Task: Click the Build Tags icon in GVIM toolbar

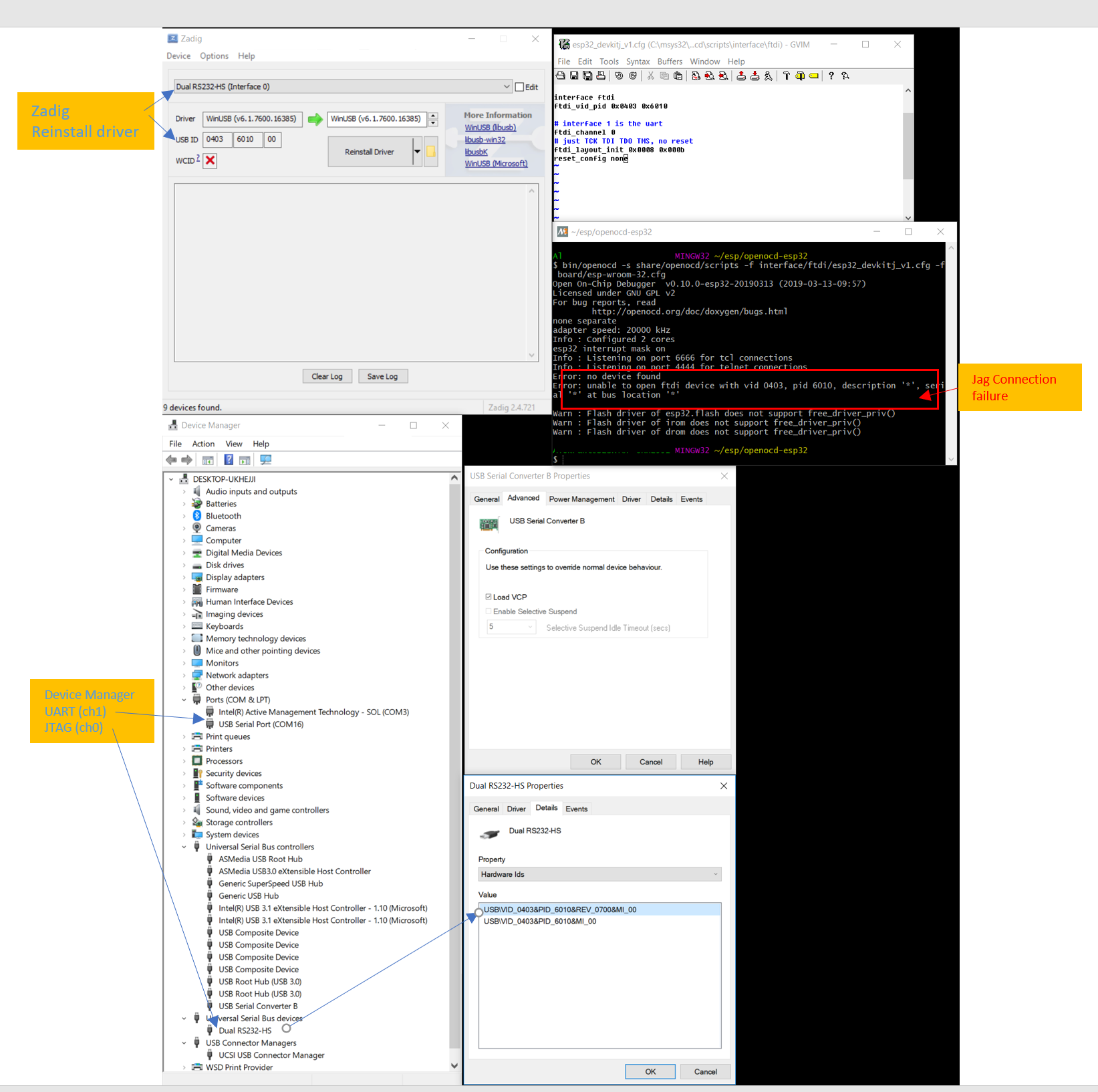Action: click(800, 76)
